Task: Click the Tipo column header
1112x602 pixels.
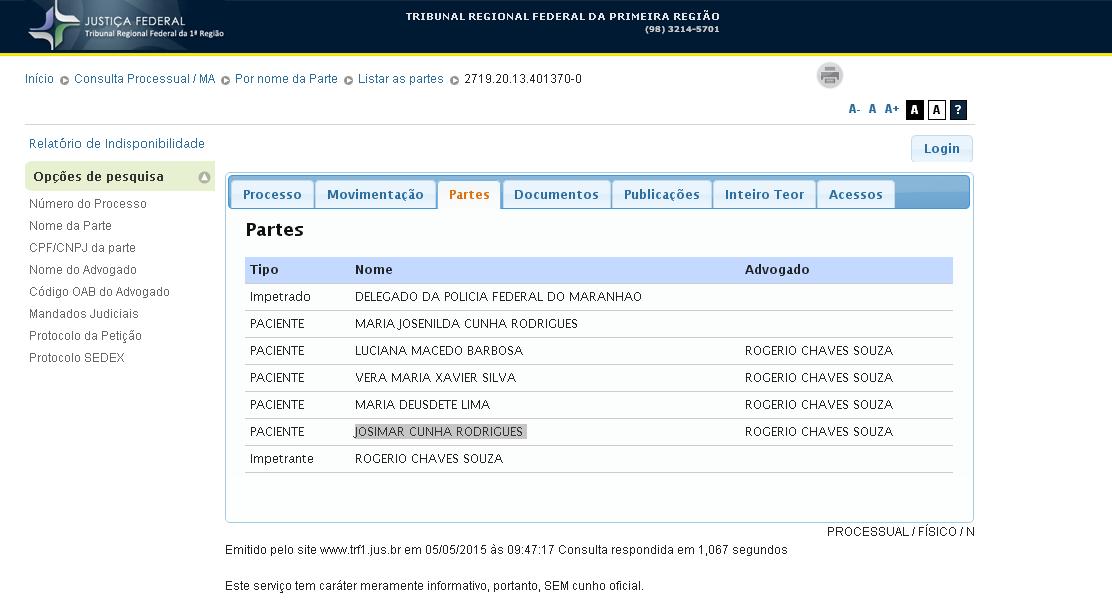Action: click(x=264, y=269)
